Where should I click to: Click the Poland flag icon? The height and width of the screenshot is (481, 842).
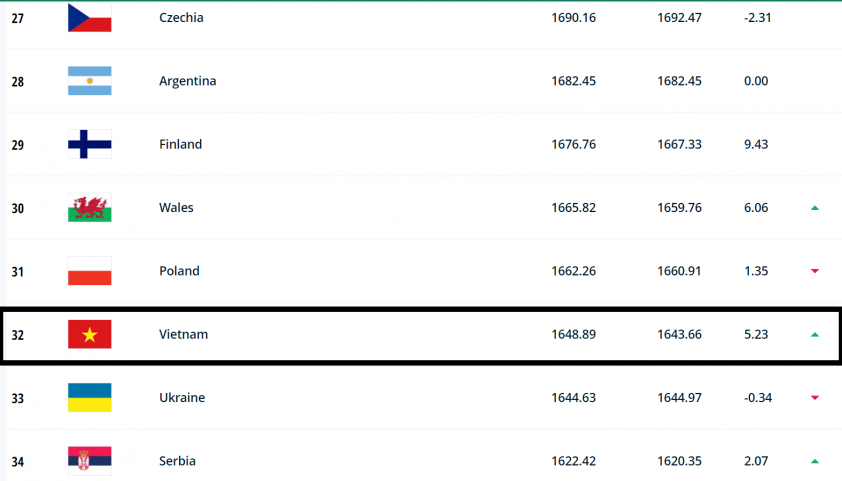[x=90, y=271]
